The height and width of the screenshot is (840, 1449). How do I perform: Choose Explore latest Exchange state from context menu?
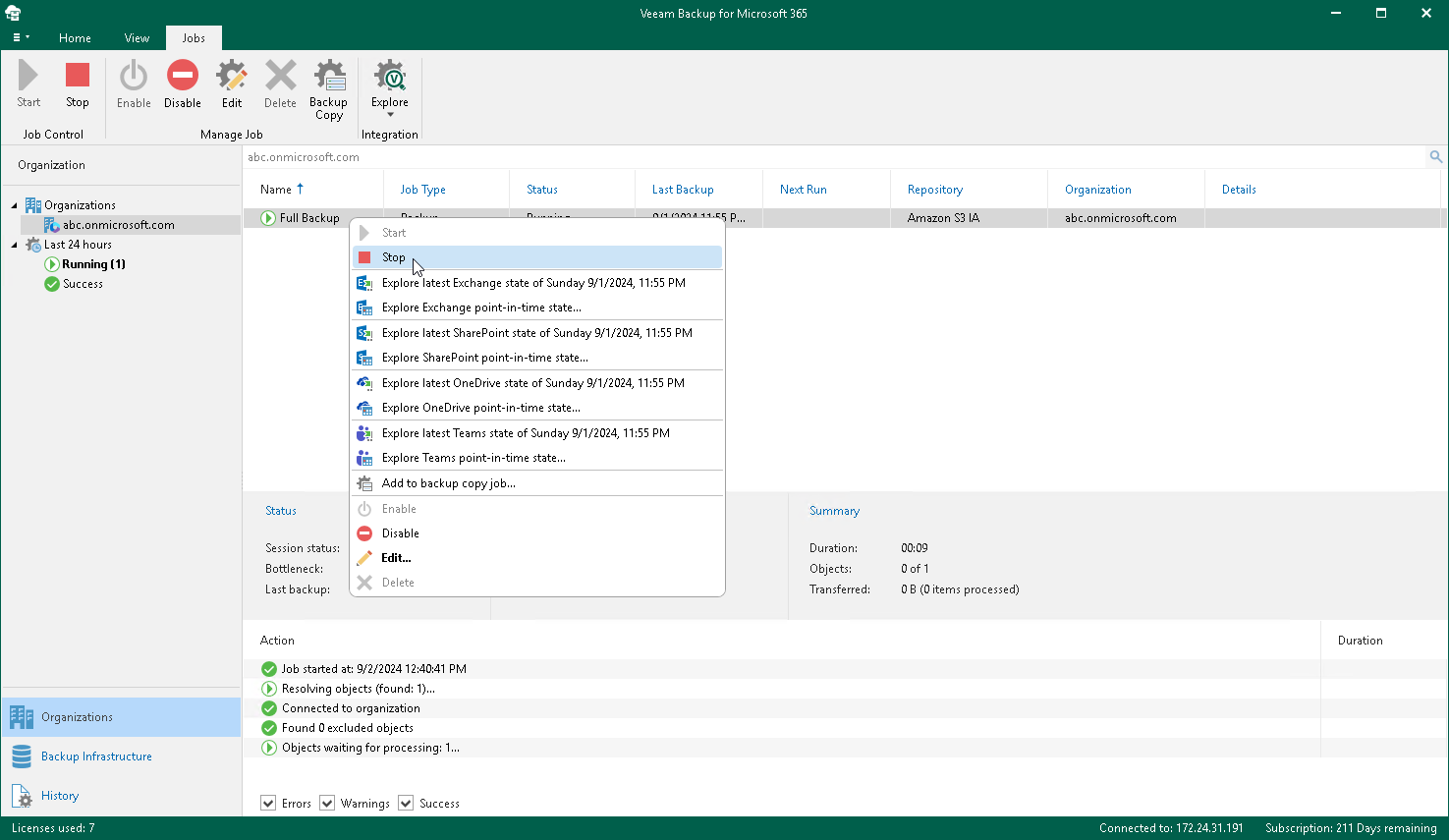tap(537, 283)
